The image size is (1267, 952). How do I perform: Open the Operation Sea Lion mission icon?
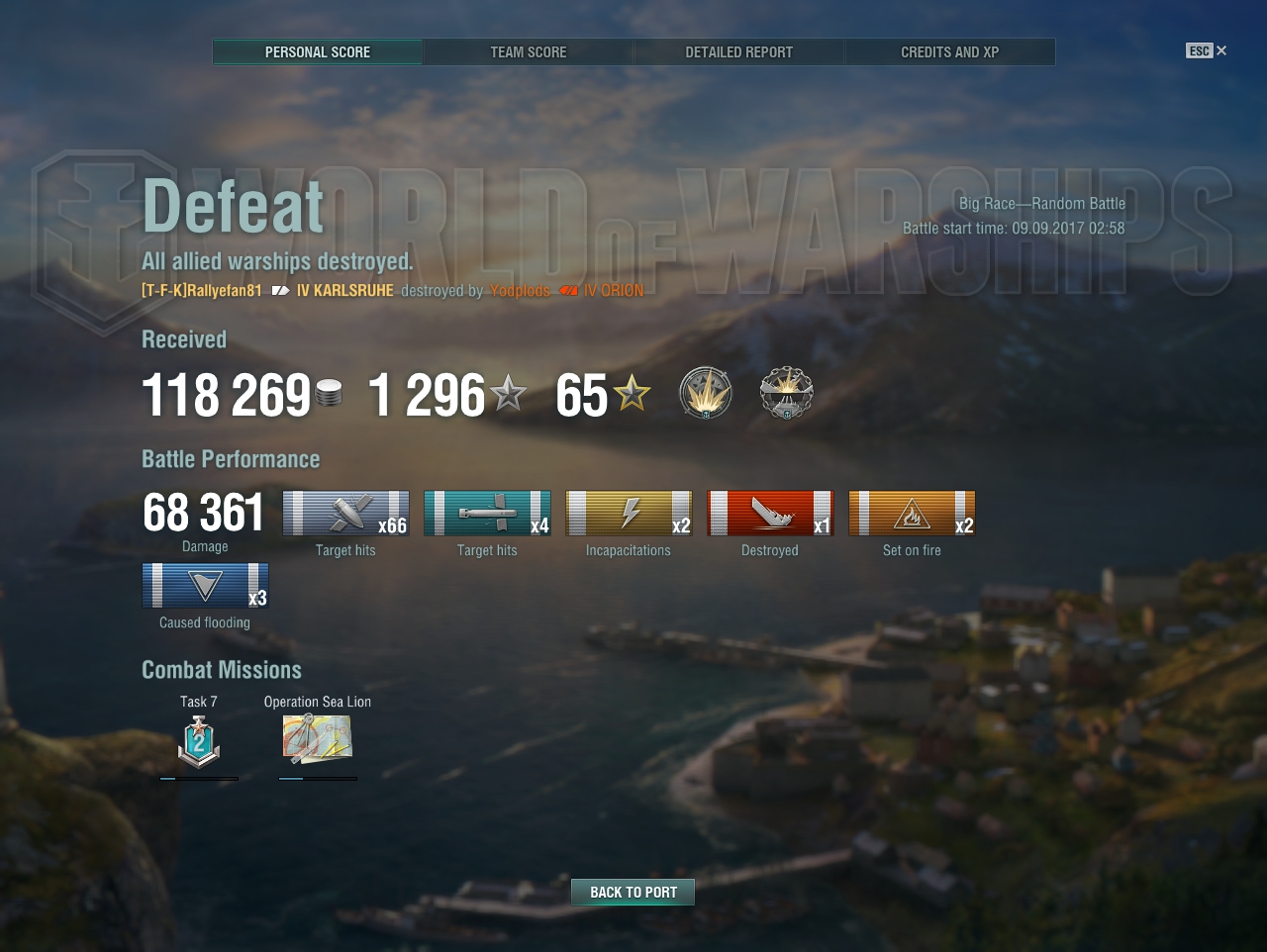318,738
